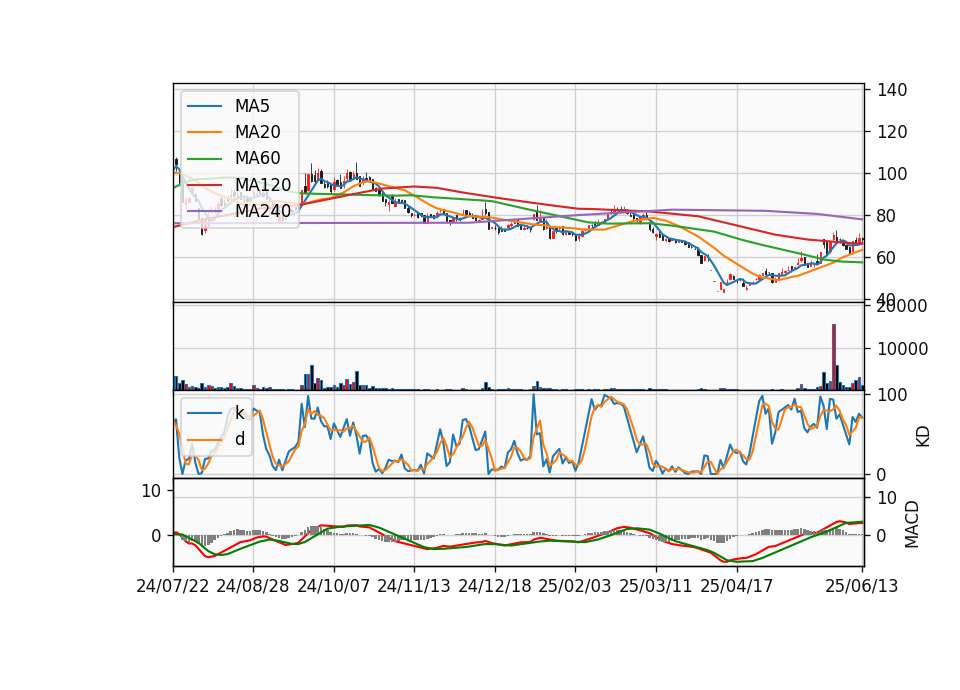Click the MACD axis title
This screenshot has height=690, width=960.
click(912, 524)
